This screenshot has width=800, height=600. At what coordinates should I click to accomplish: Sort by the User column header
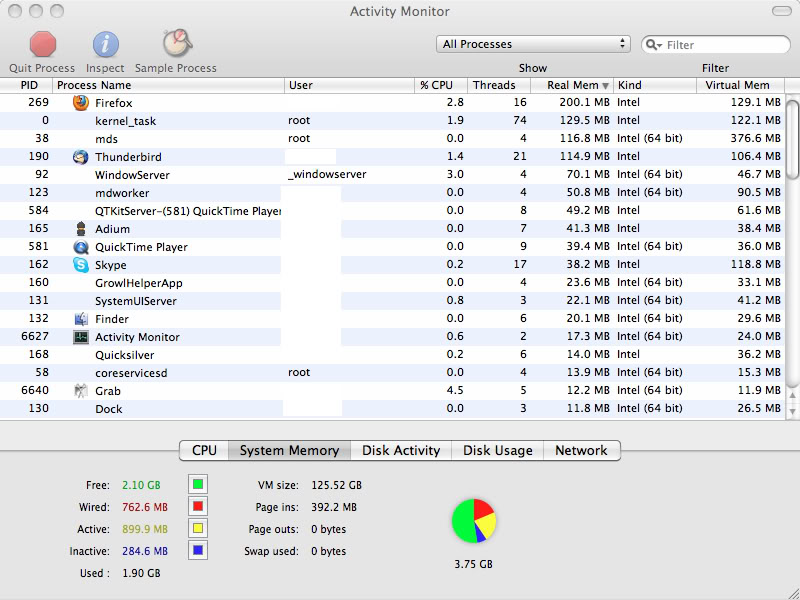pos(349,85)
